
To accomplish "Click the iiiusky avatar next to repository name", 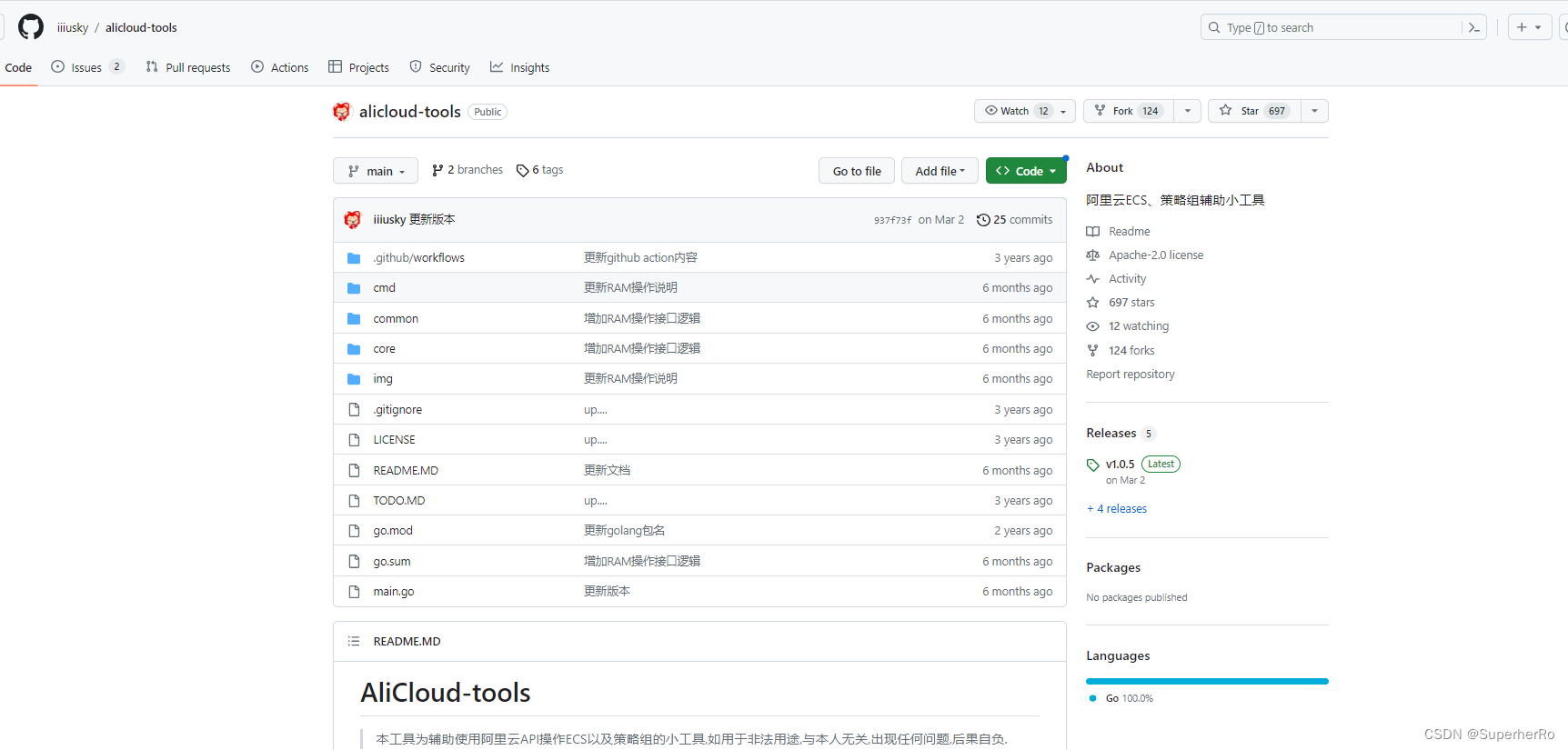I will [x=342, y=112].
